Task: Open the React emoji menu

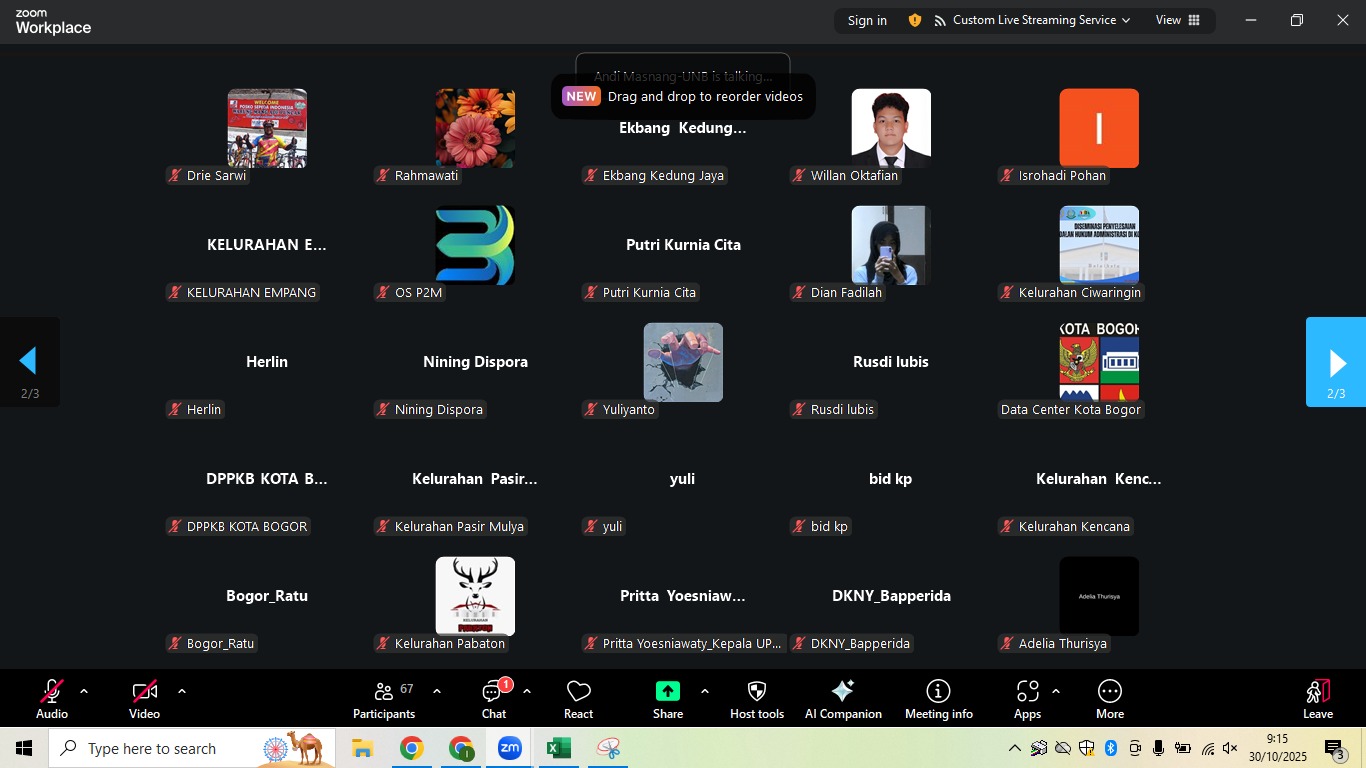Action: point(578,699)
